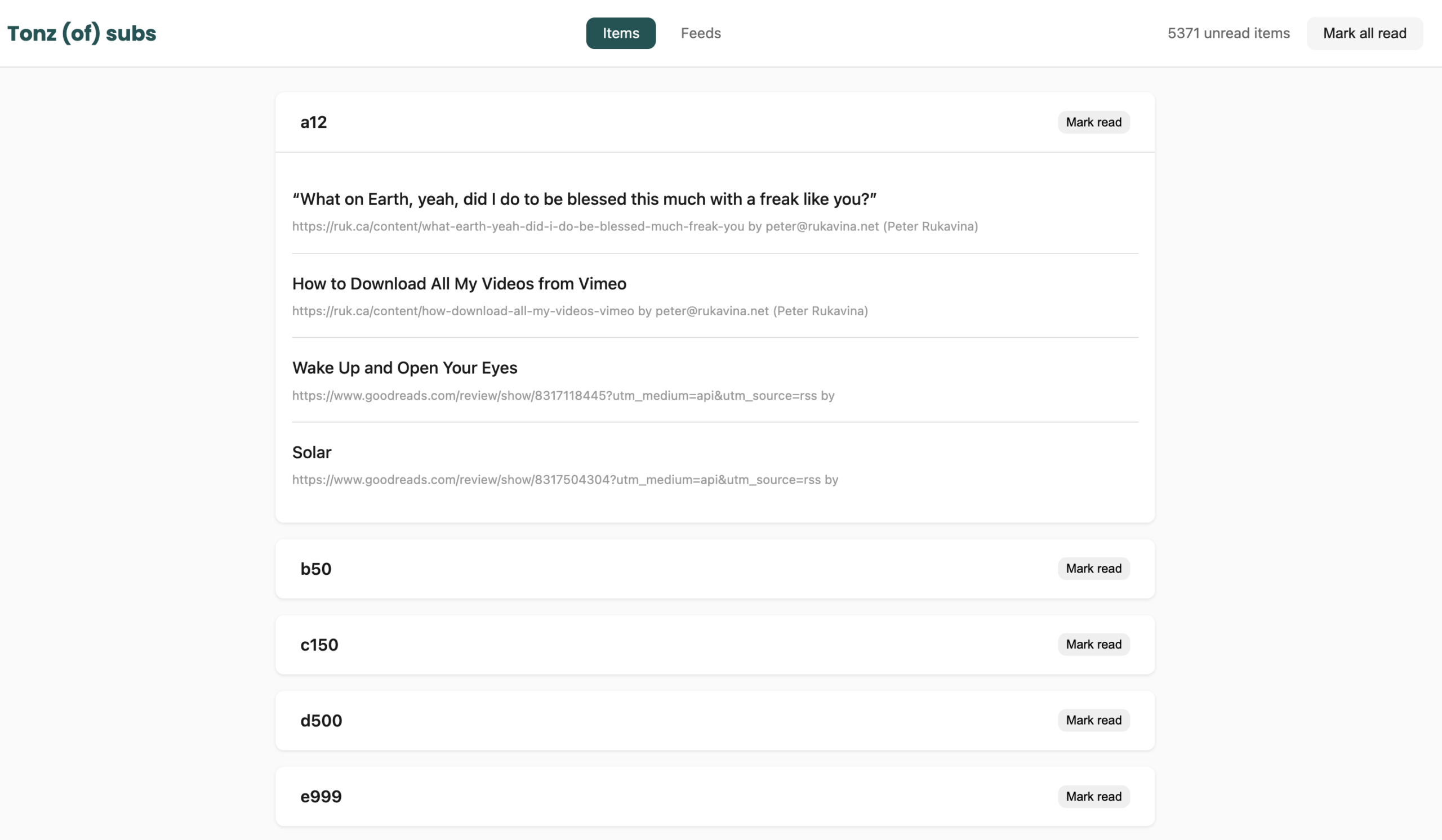1442x840 pixels.
Task: Select the Items tab
Action: click(x=620, y=33)
